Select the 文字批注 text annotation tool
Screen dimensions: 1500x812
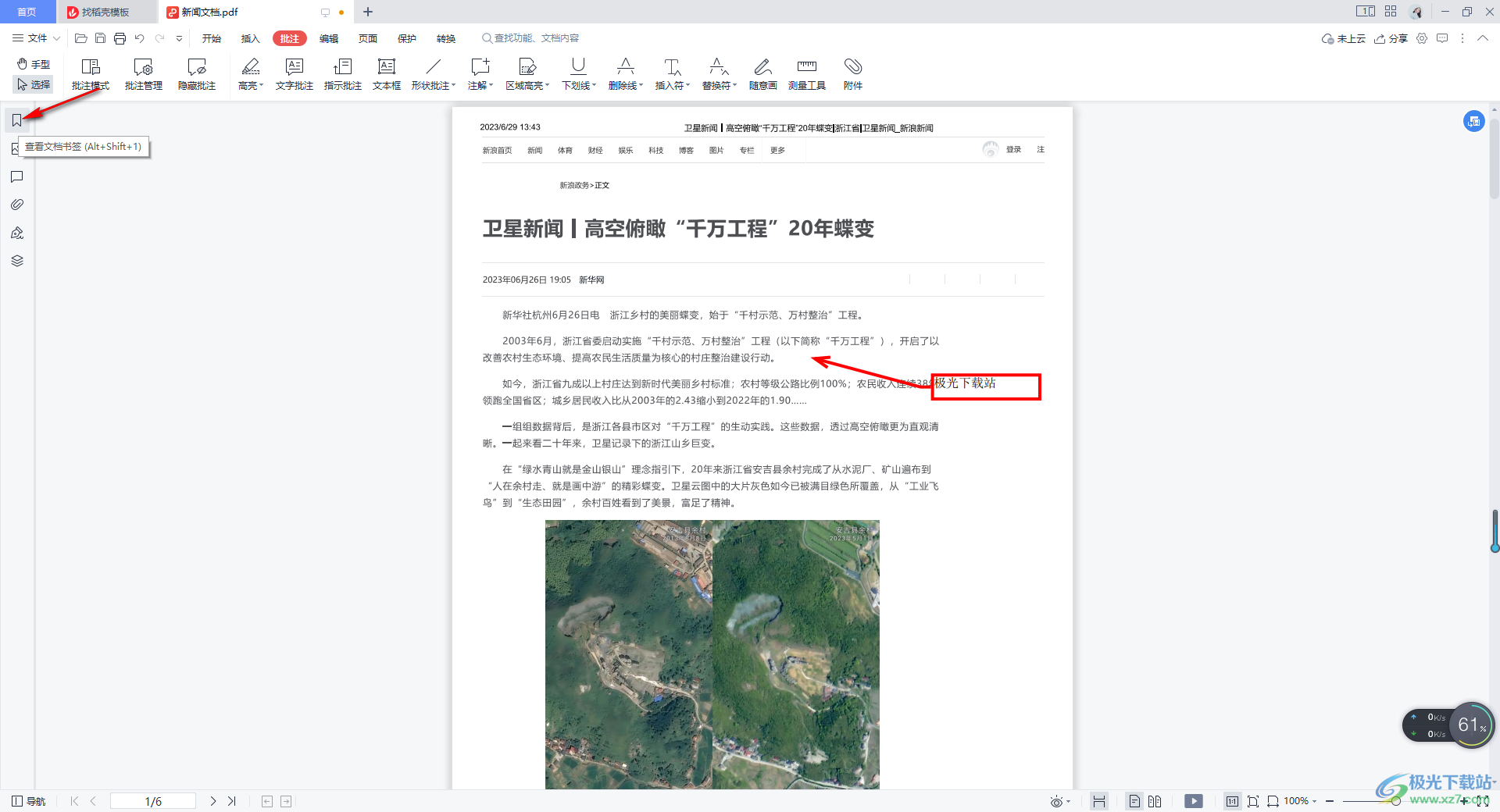pyautogui.click(x=295, y=75)
